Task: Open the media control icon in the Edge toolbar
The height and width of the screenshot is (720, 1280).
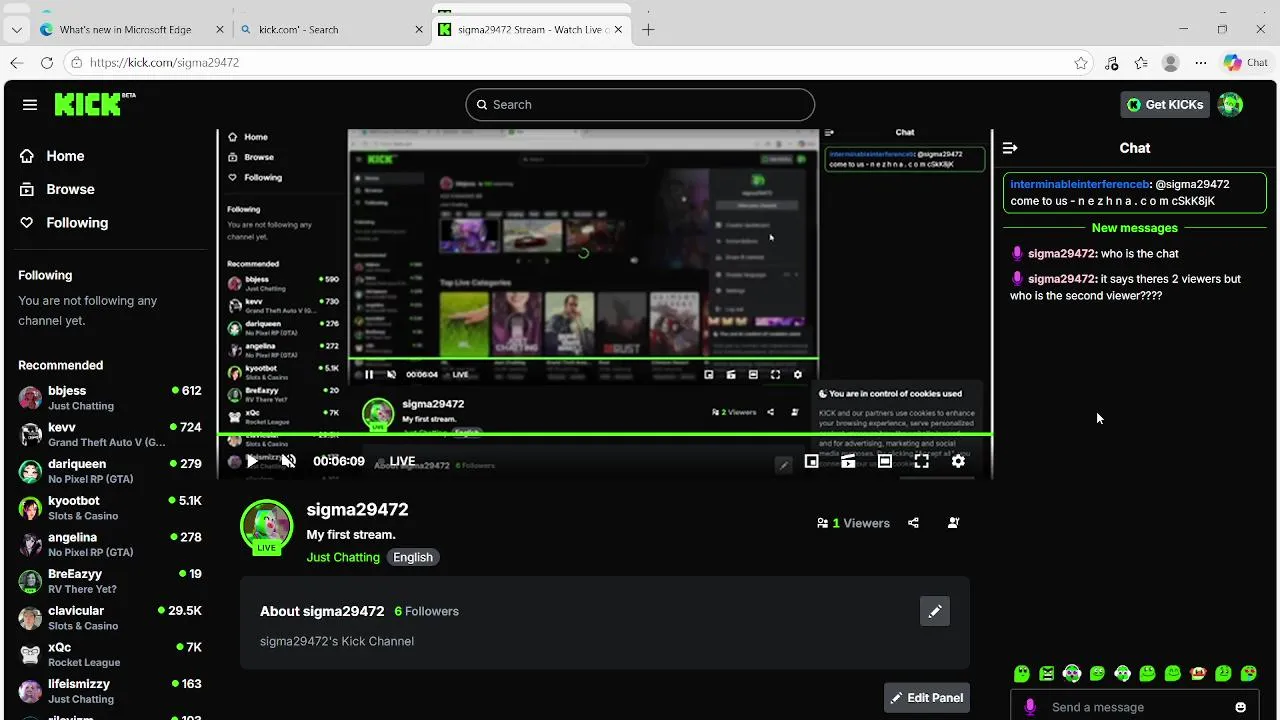Action: coord(1111,63)
